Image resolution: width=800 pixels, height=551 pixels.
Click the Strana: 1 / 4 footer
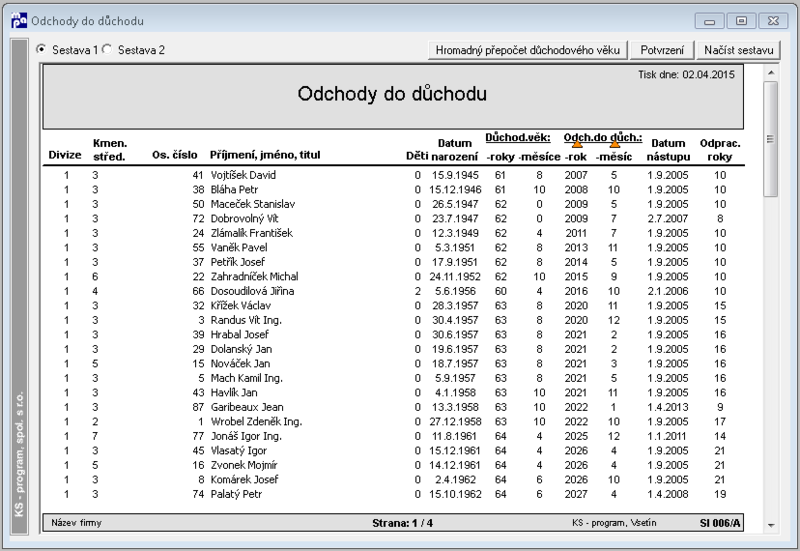[x=402, y=523]
